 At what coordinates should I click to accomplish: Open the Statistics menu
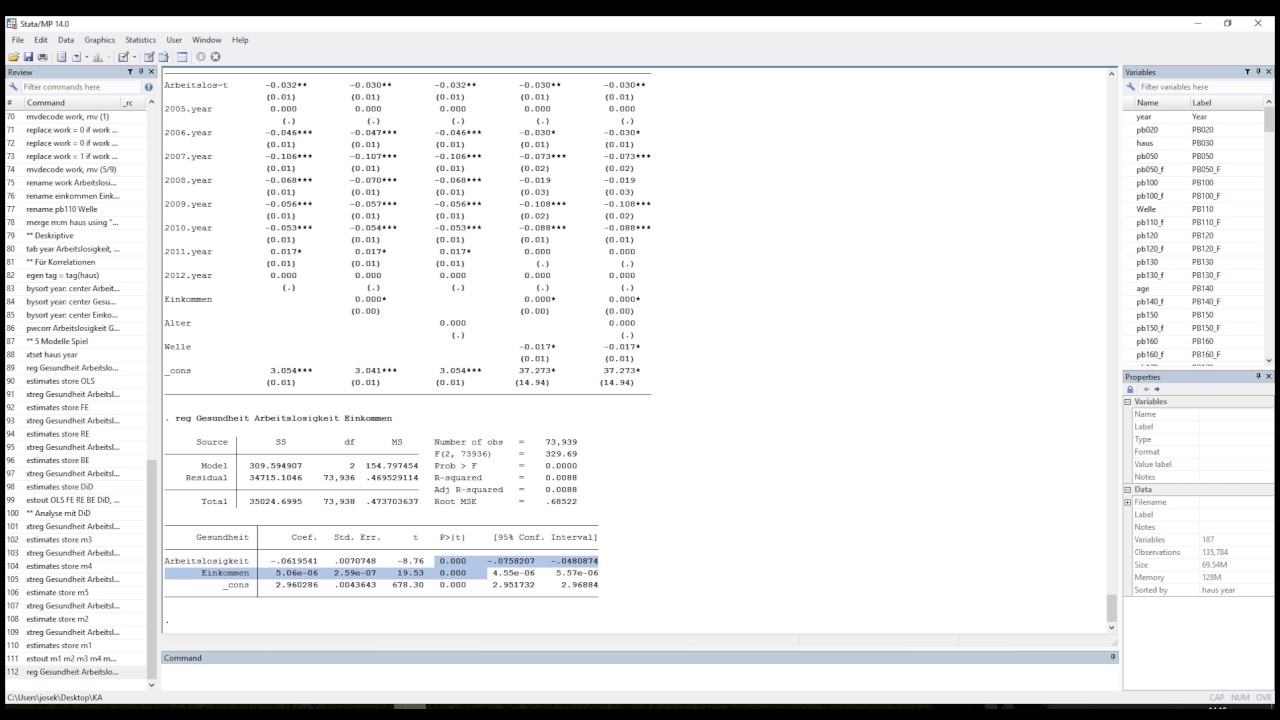pos(141,40)
